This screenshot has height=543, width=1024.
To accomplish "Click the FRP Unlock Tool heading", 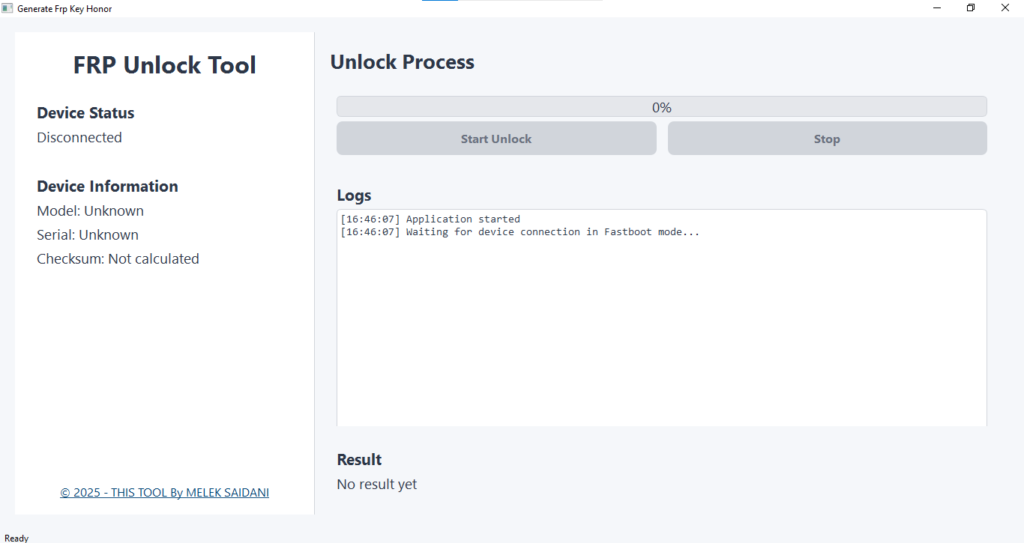I will click(164, 66).
